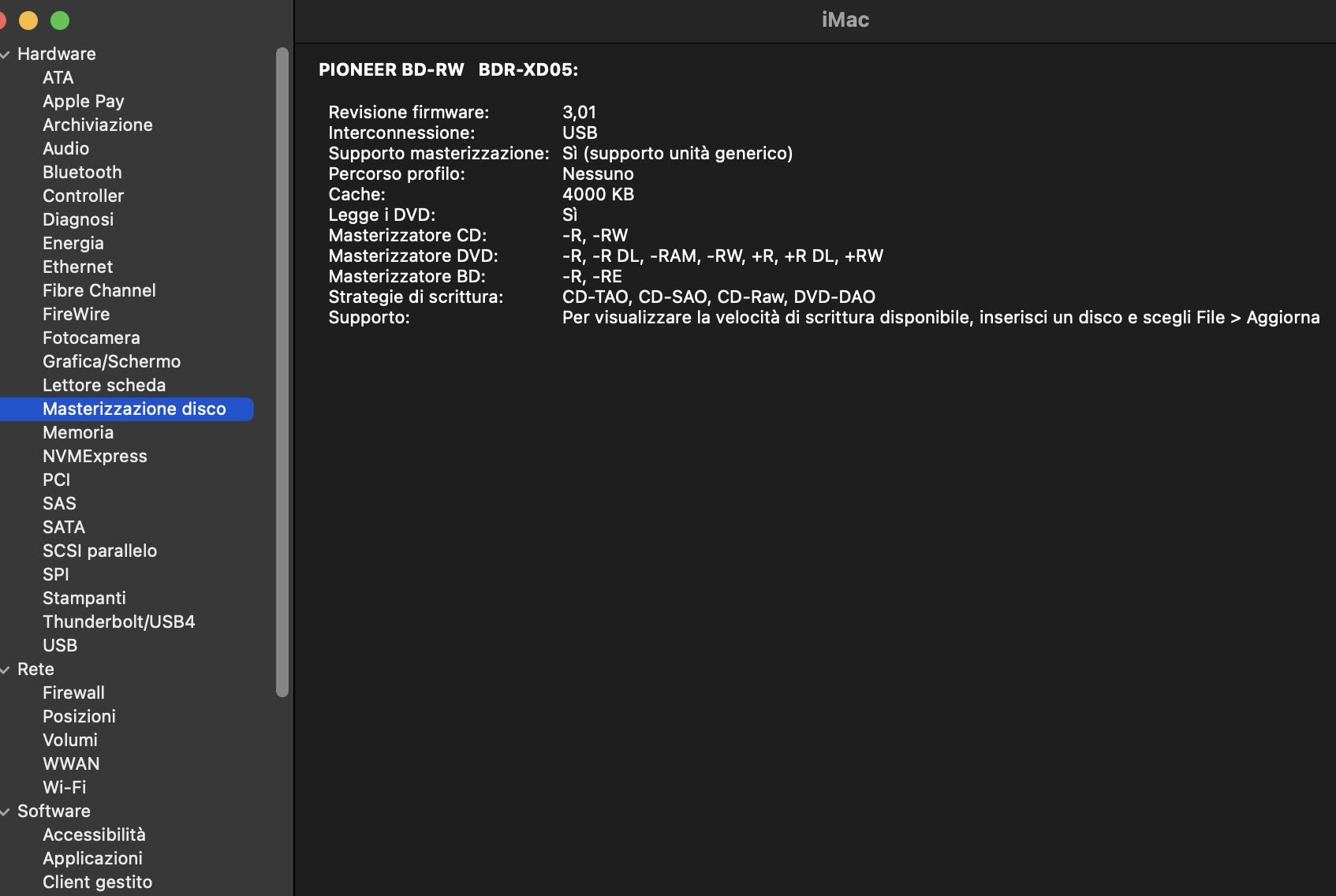This screenshot has width=1336, height=896.
Task: Open Diagnosi in the sidebar
Action: 78,219
